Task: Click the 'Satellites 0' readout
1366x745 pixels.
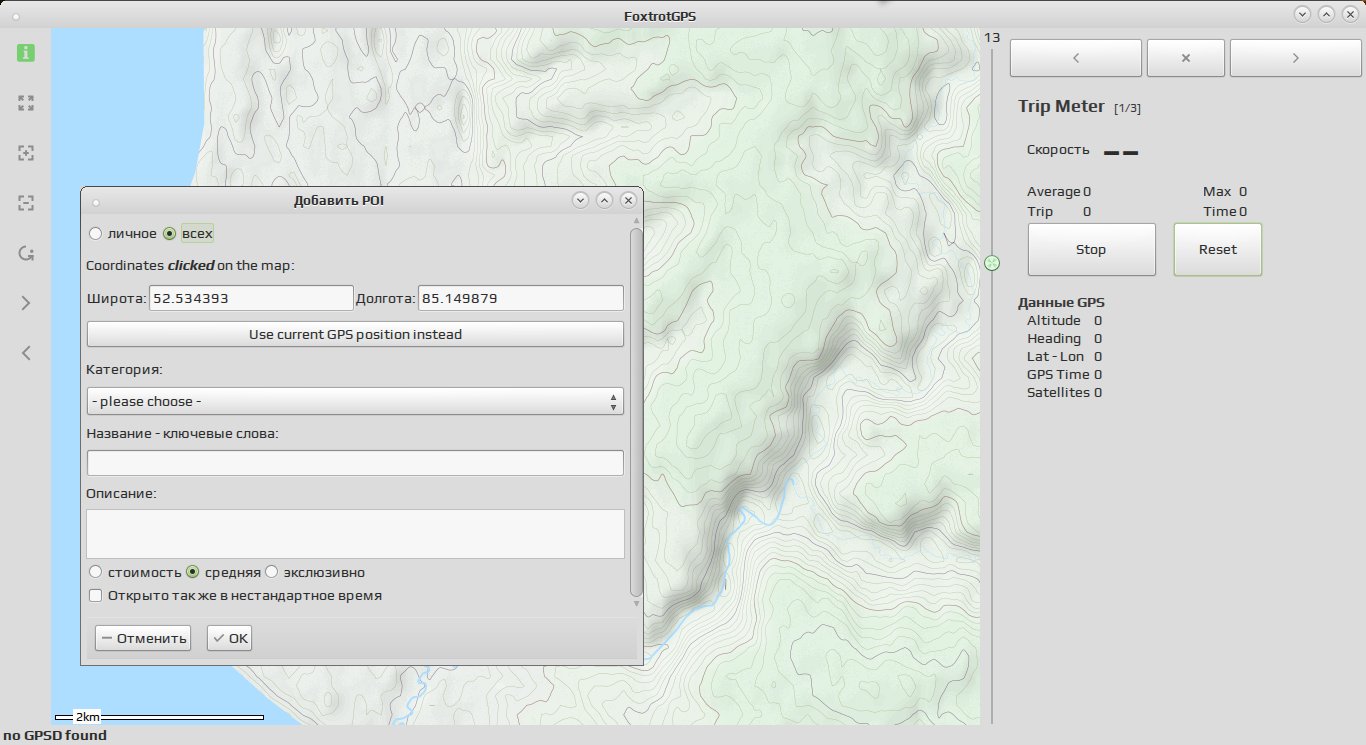Action: [x=1064, y=393]
